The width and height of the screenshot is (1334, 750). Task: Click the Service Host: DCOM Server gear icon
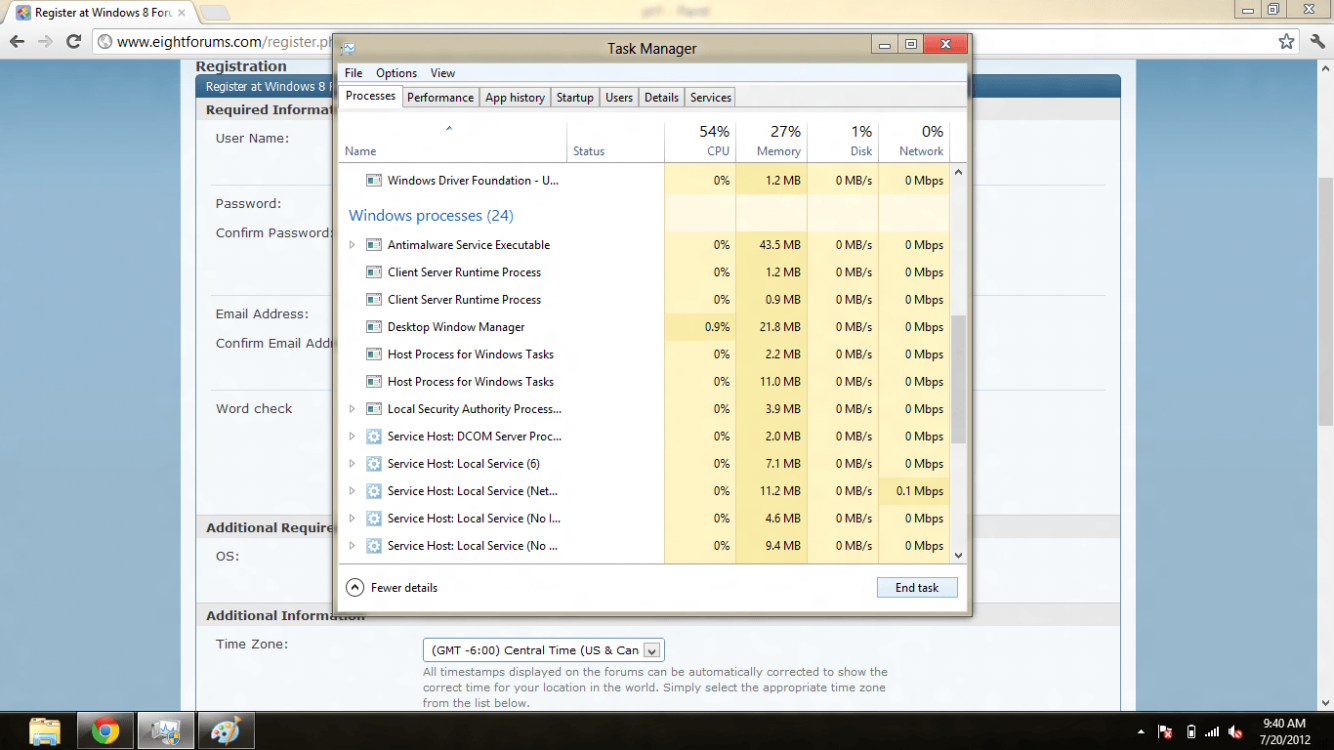[x=374, y=436]
